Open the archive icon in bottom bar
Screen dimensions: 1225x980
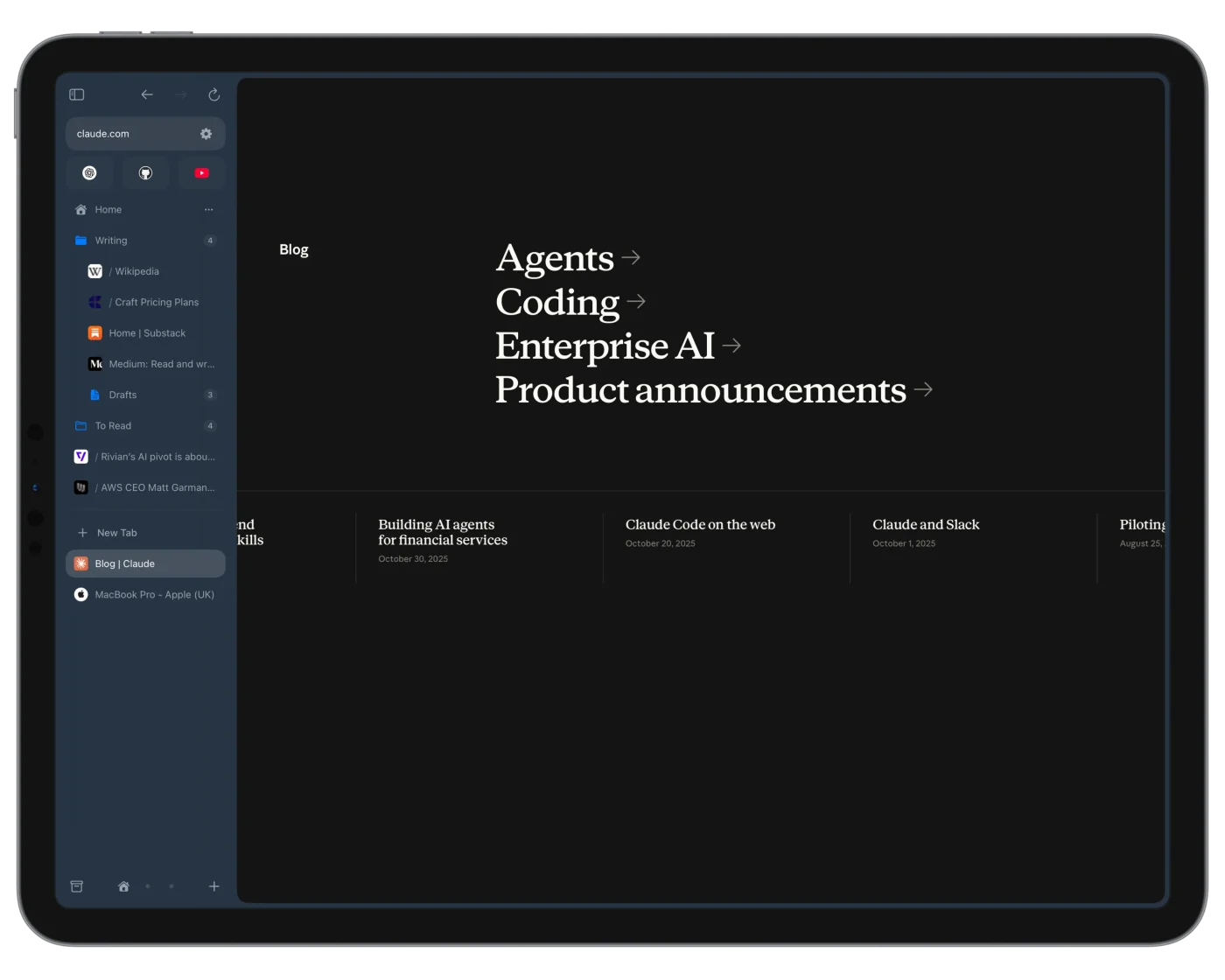click(x=77, y=886)
